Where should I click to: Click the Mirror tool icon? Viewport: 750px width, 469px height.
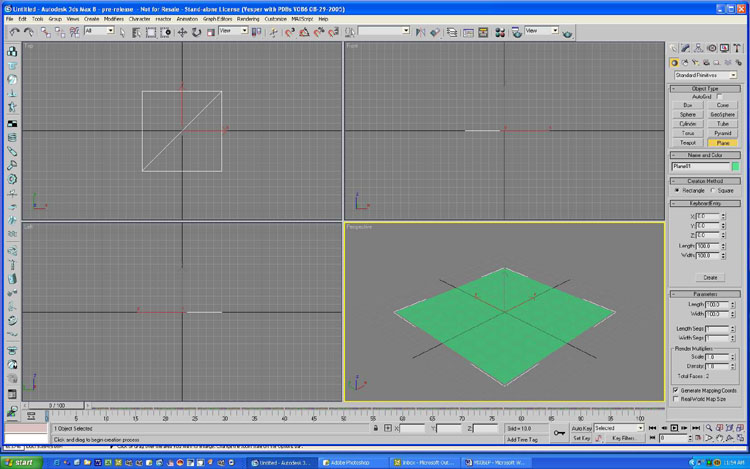point(419,32)
